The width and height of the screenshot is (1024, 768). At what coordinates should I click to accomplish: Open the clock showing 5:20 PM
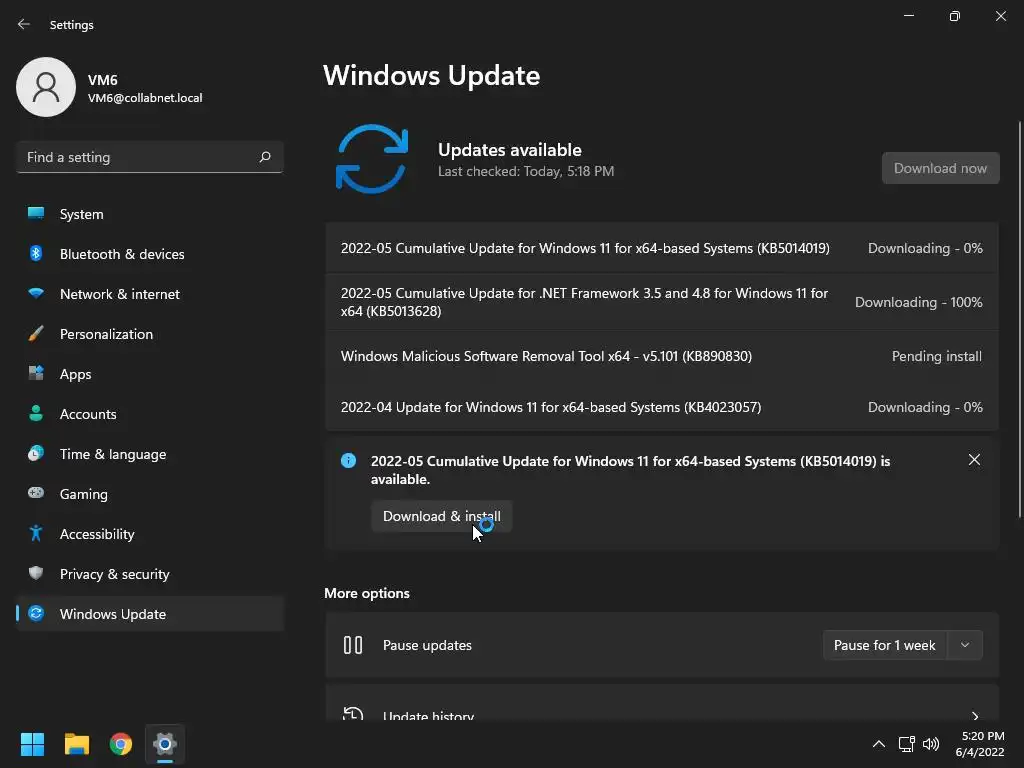980,744
